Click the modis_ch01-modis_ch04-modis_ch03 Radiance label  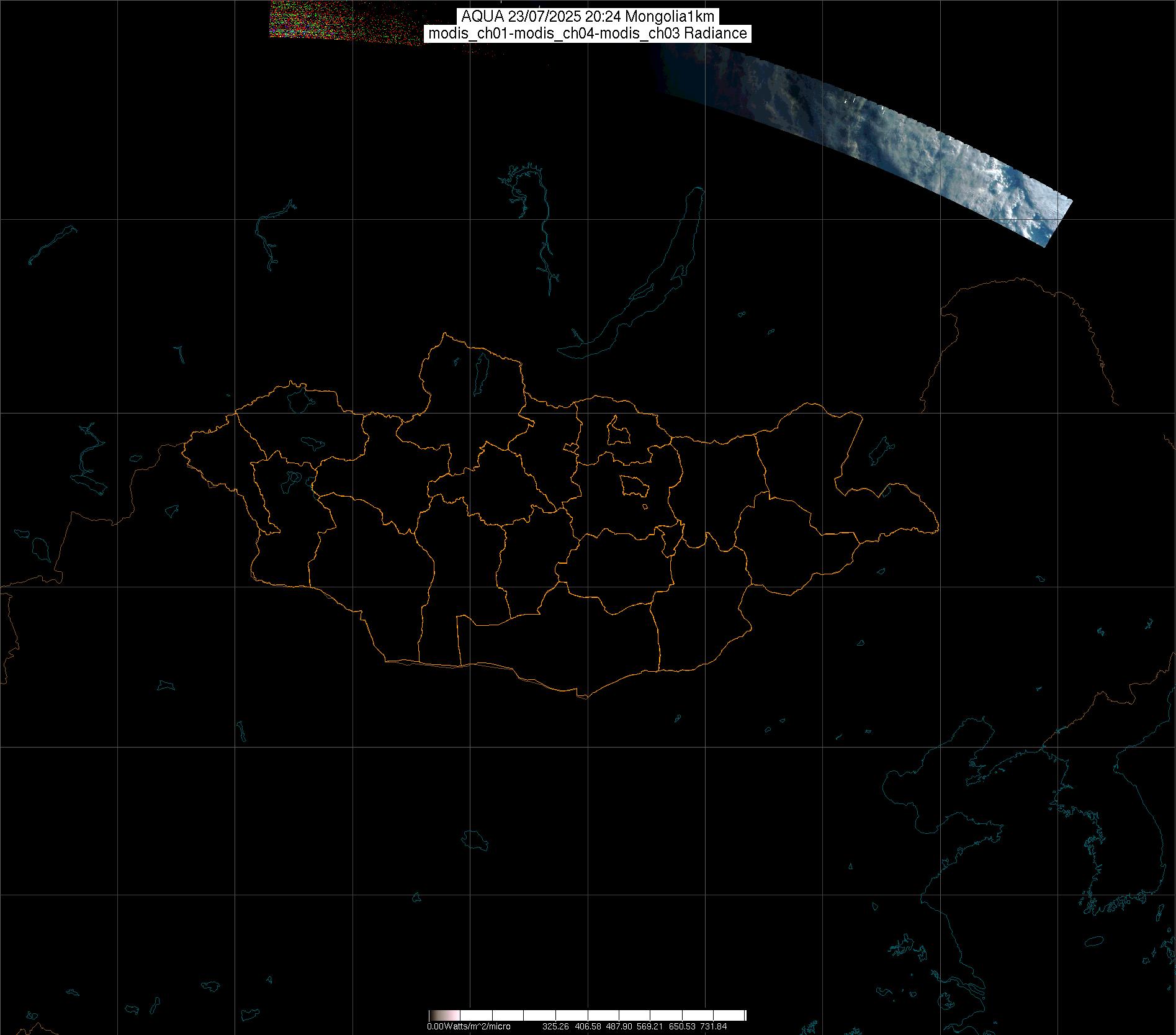click(588, 34)
